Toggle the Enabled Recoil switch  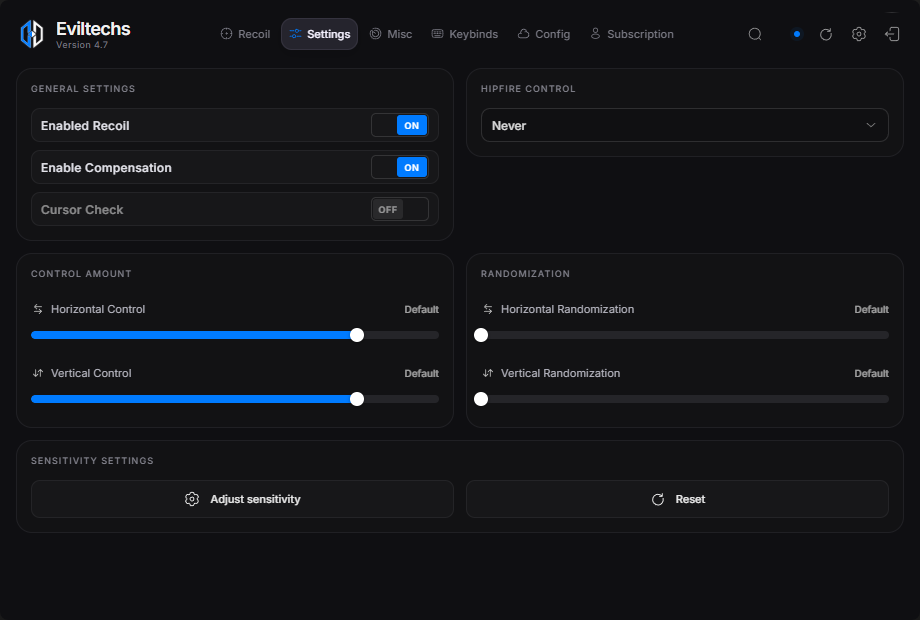pos(400,126)
